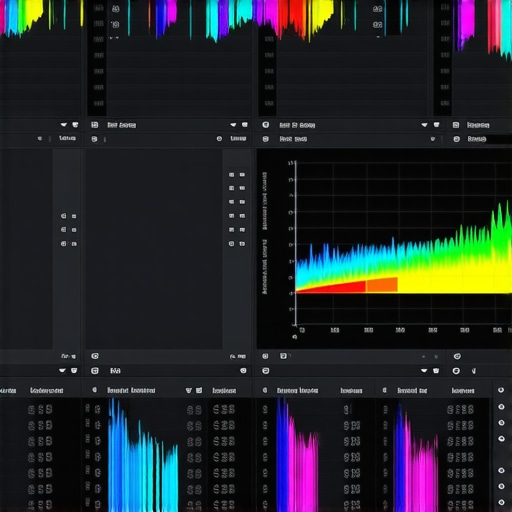Click the square icon right of the cyan panel's header dropdown
Screen dimensions: 512x512
click(199, 390)
